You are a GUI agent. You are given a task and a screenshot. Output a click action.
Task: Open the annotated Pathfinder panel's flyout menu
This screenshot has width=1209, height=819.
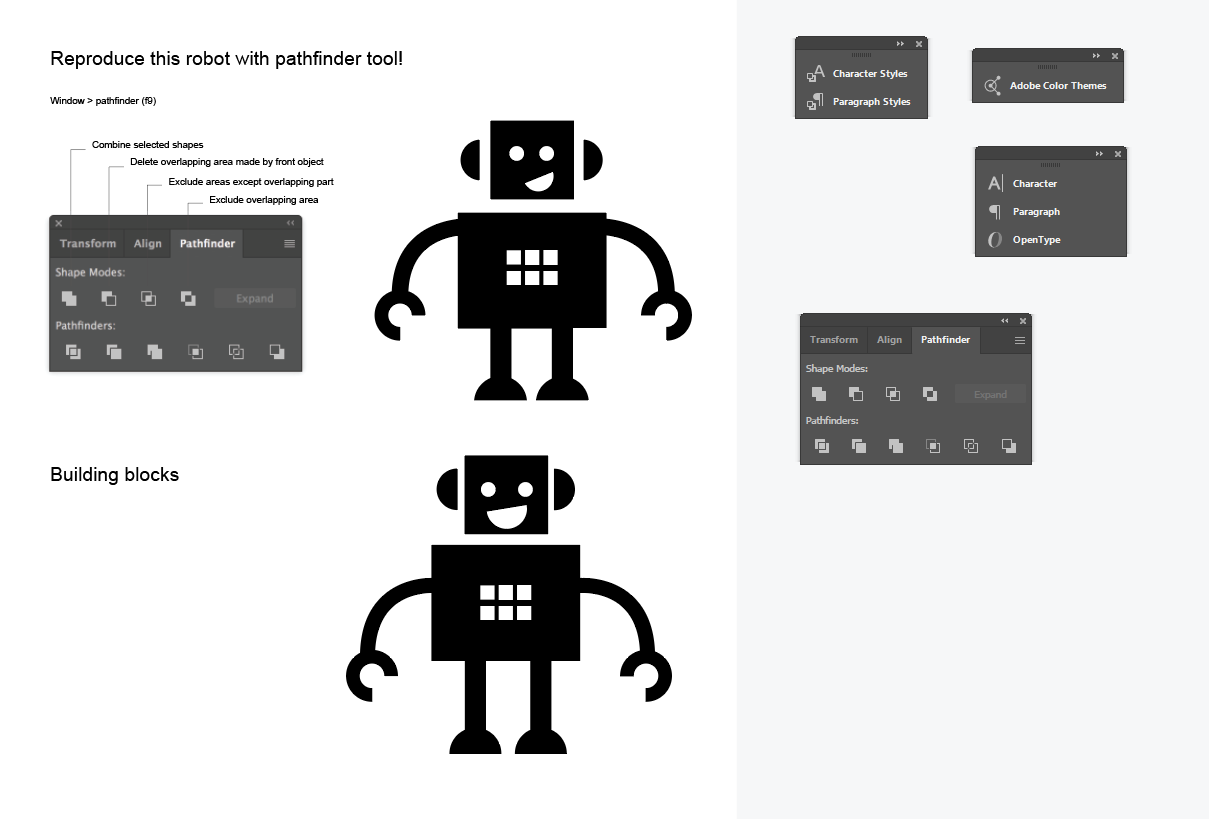(x=290, y=243)
